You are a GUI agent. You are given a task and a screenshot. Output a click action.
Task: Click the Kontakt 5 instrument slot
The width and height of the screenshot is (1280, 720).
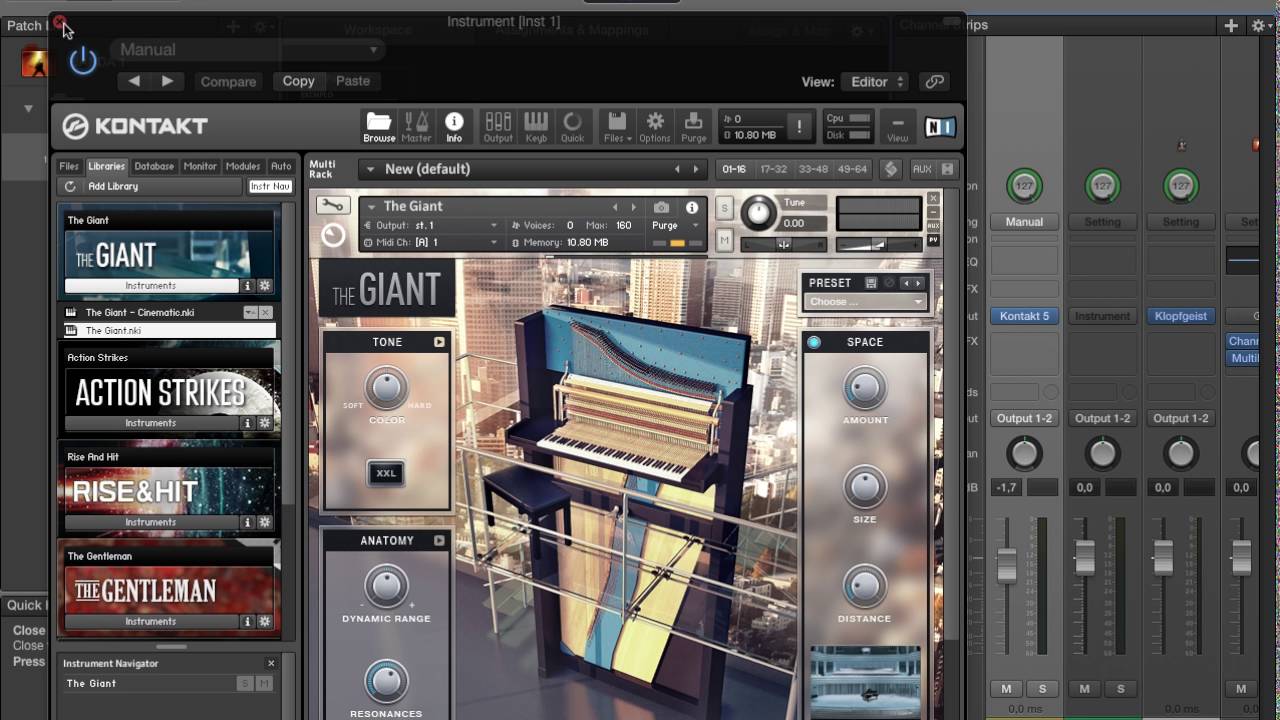pos(1024,316)
